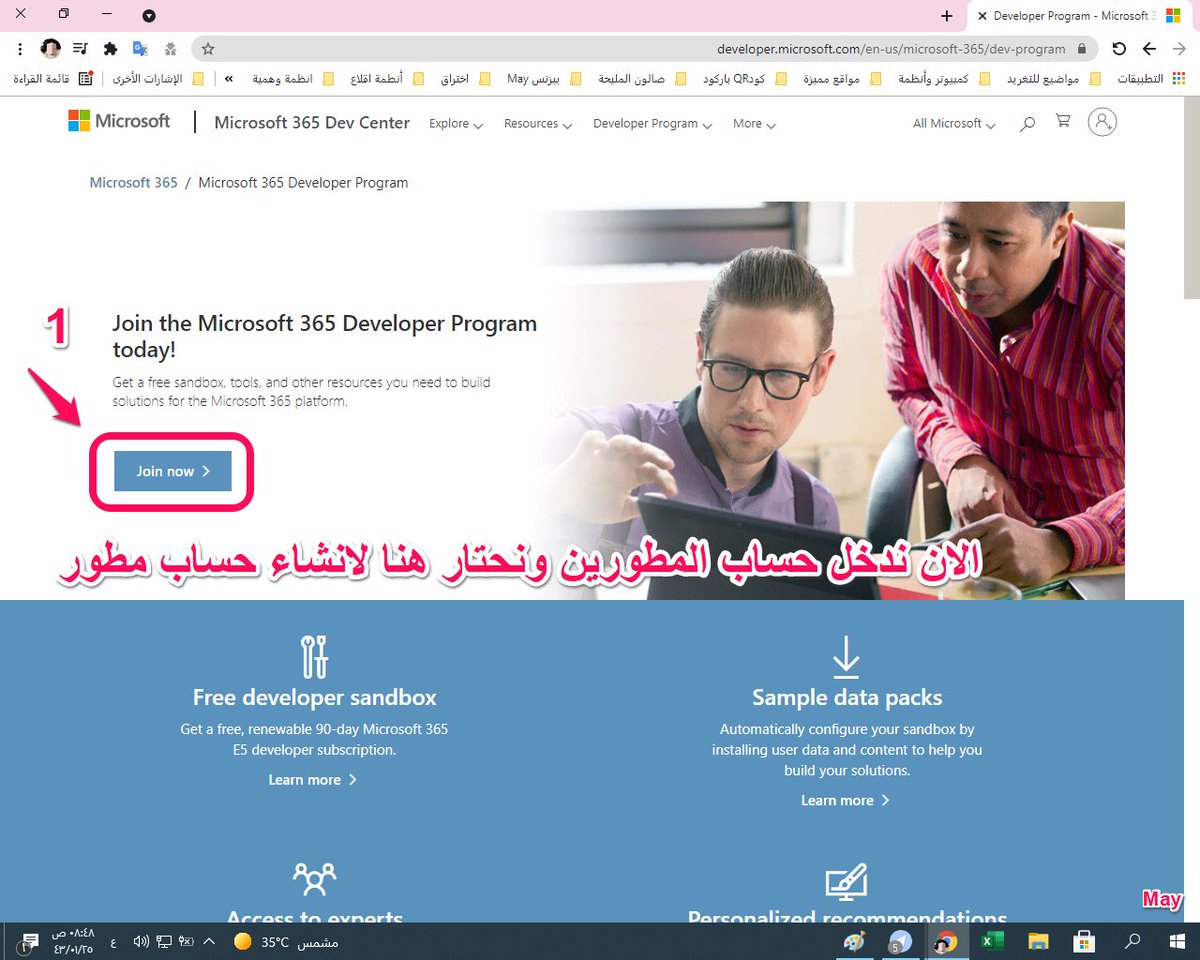
Task: Click the Chrome reload page icon
Action: [x=1119, y=48]
